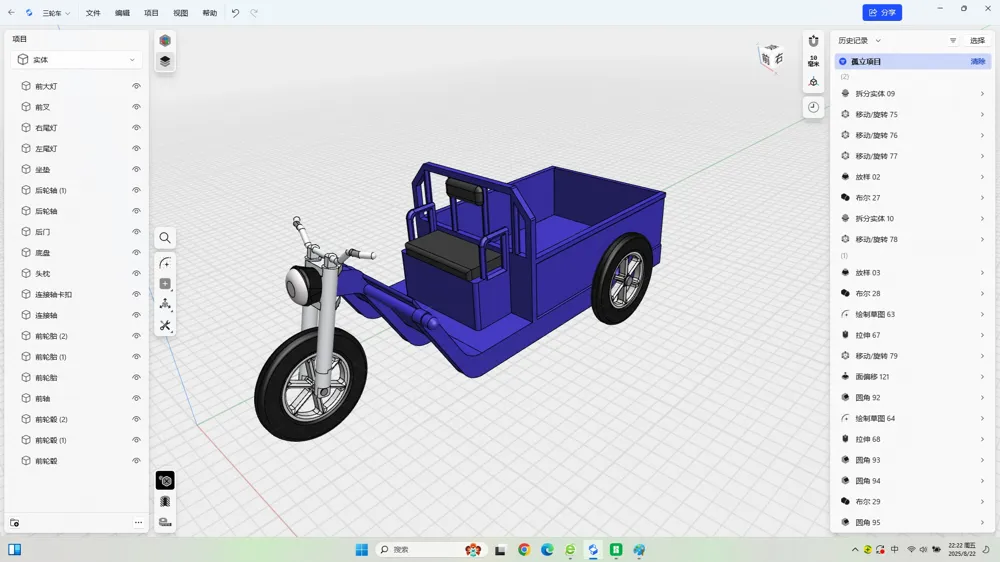The width and height of the screenshot is (1000, 562).
Task: Open Chrome from the taskbar
Action: [524, 549]
